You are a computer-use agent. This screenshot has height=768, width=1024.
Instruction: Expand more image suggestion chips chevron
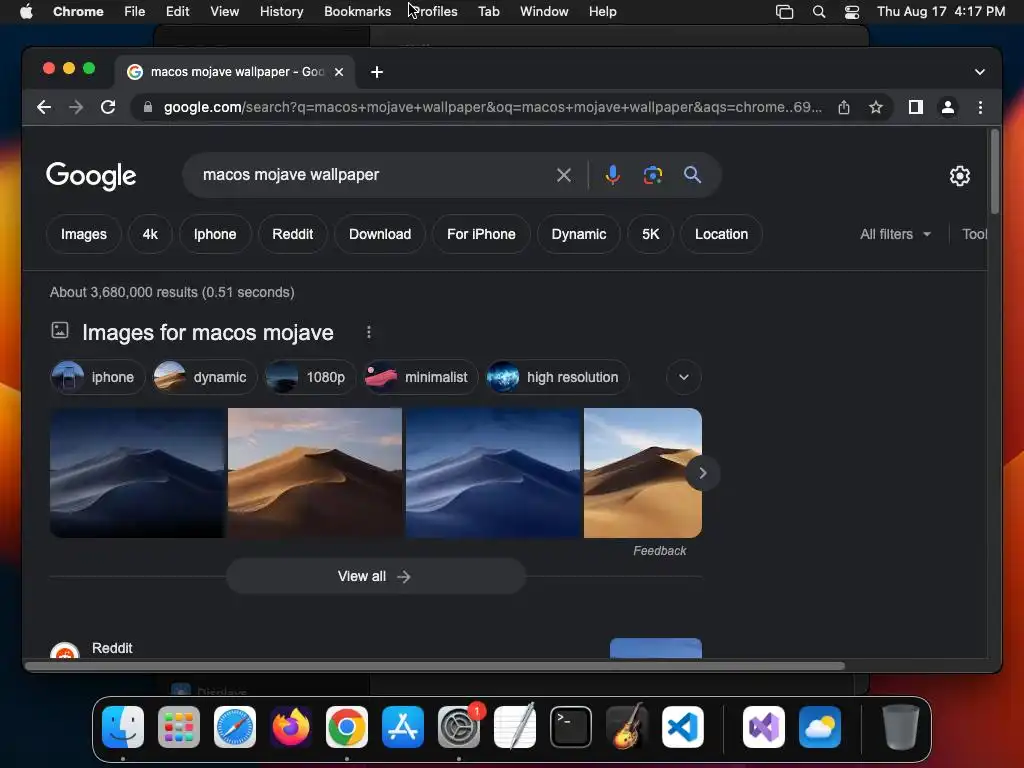click(x=684, y=377)
